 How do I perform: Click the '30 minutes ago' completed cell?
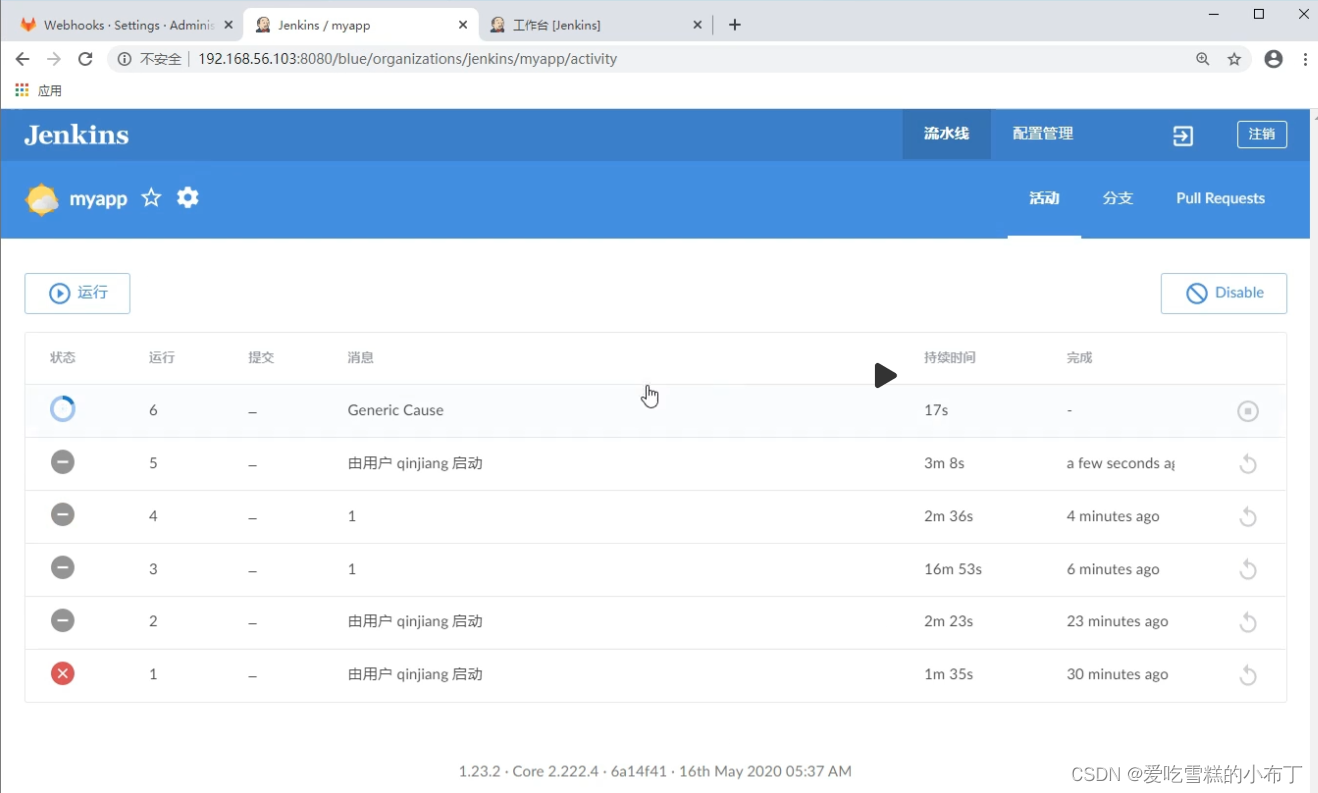tap(1117, 674)
